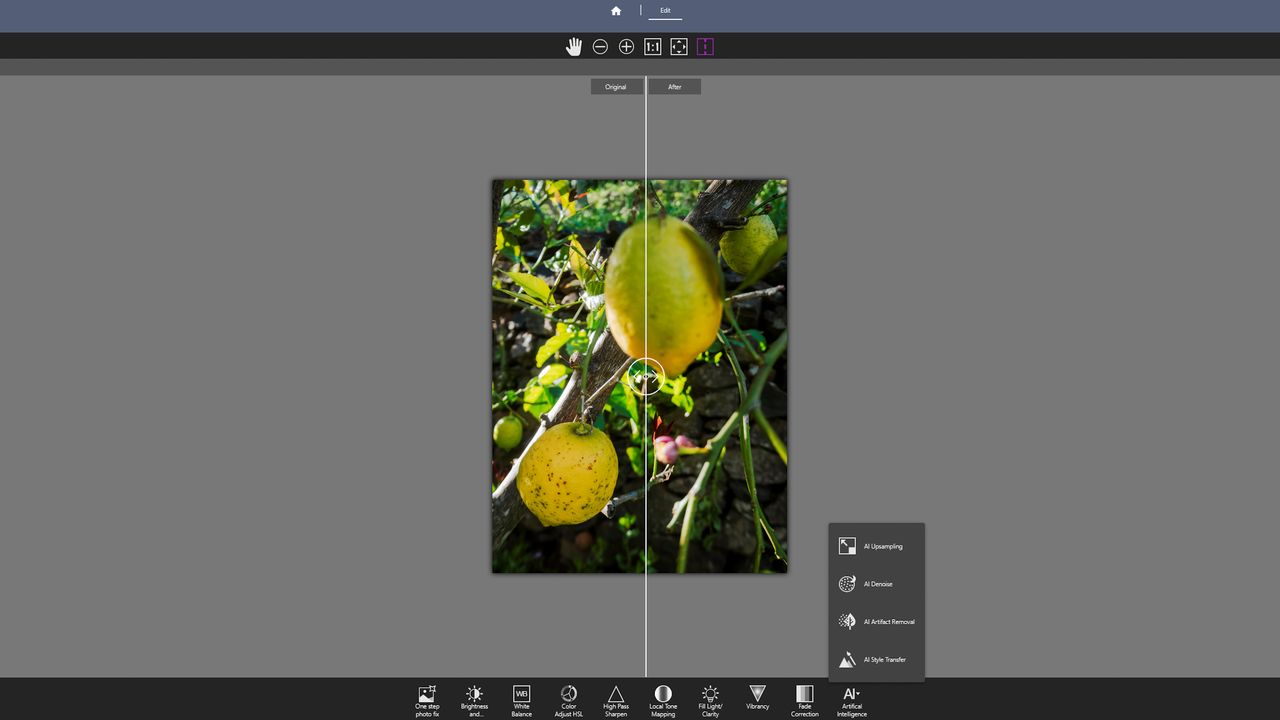Viewport: 1280px width, 720px height.
Task: Grab the circular split-view slider handle
Action: click(x=646, y=376)
